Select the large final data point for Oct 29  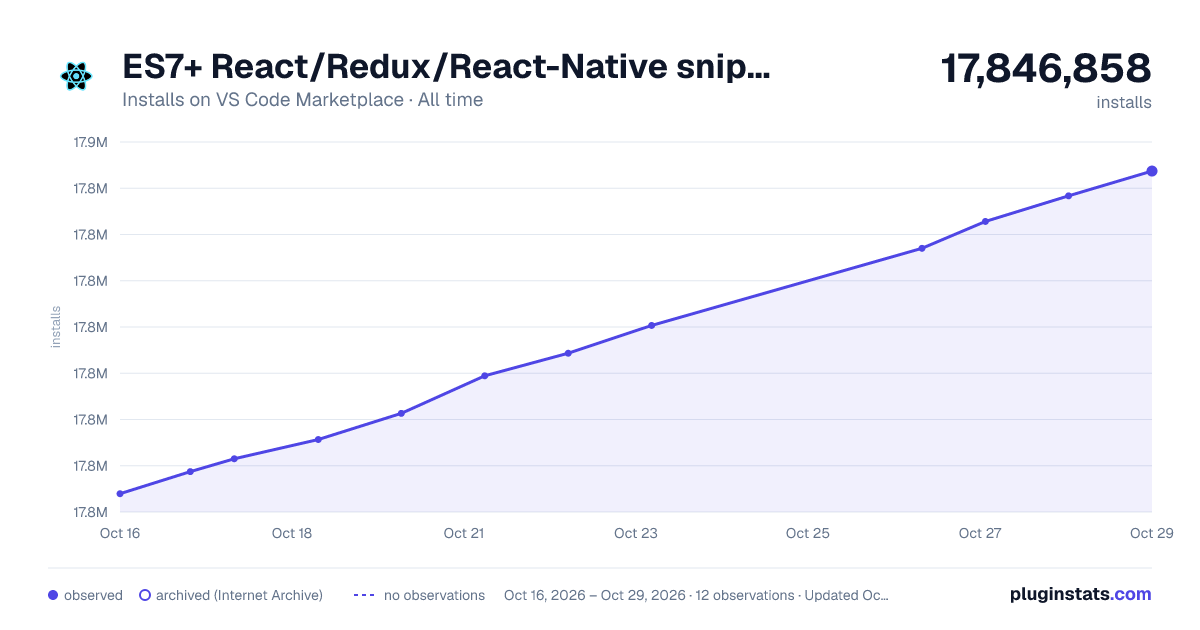[1152, 171]
